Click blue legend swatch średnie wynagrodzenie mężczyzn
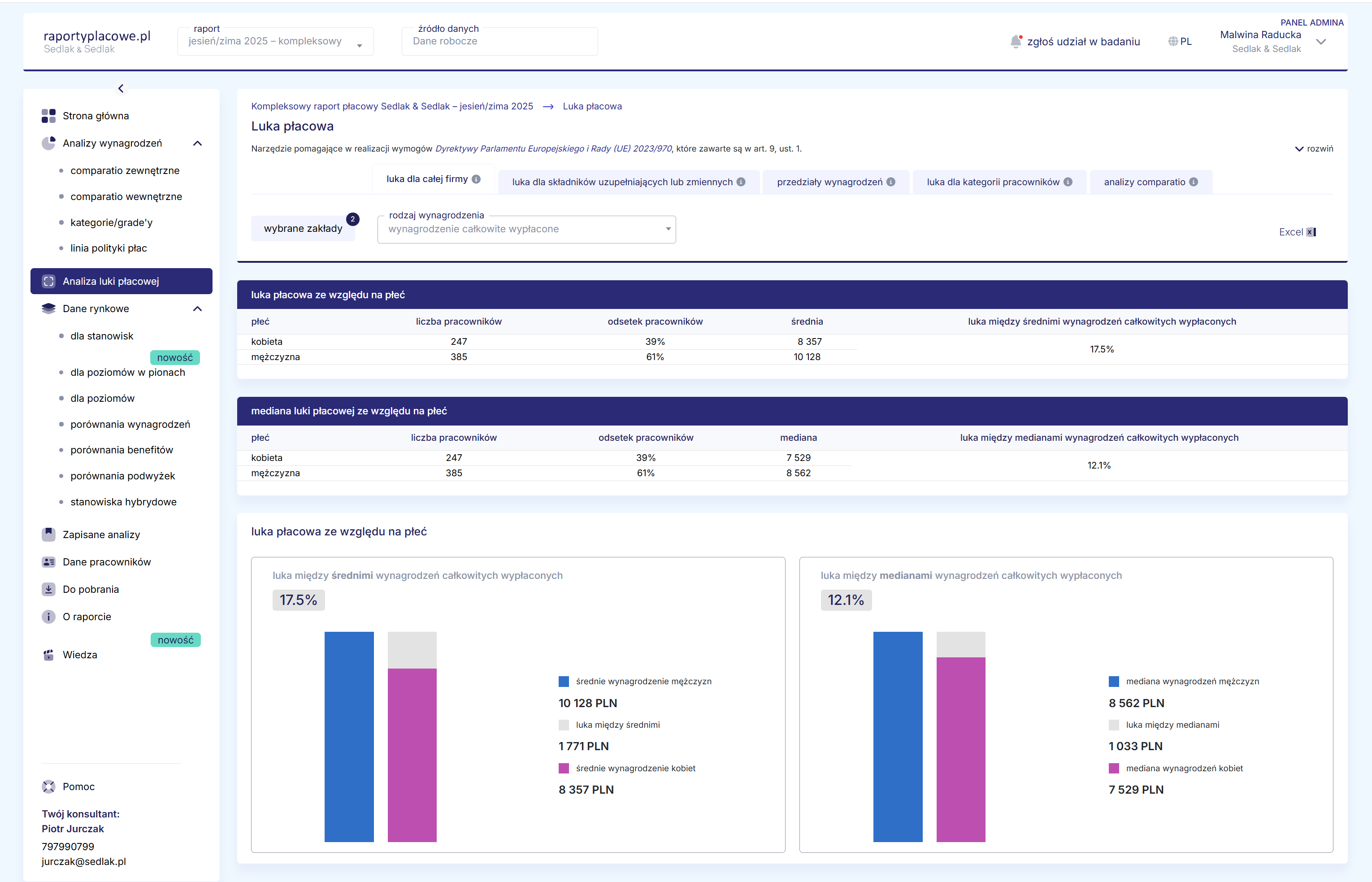 coord(564,682)
